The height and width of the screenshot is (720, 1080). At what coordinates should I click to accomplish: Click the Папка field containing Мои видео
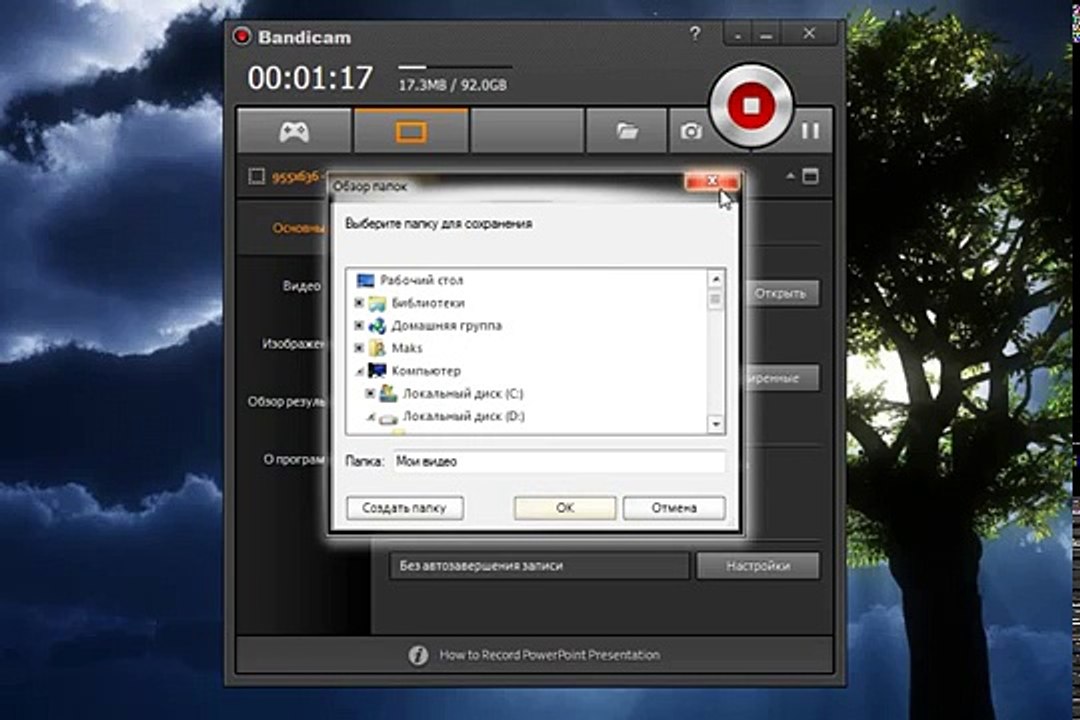(559, 462)
